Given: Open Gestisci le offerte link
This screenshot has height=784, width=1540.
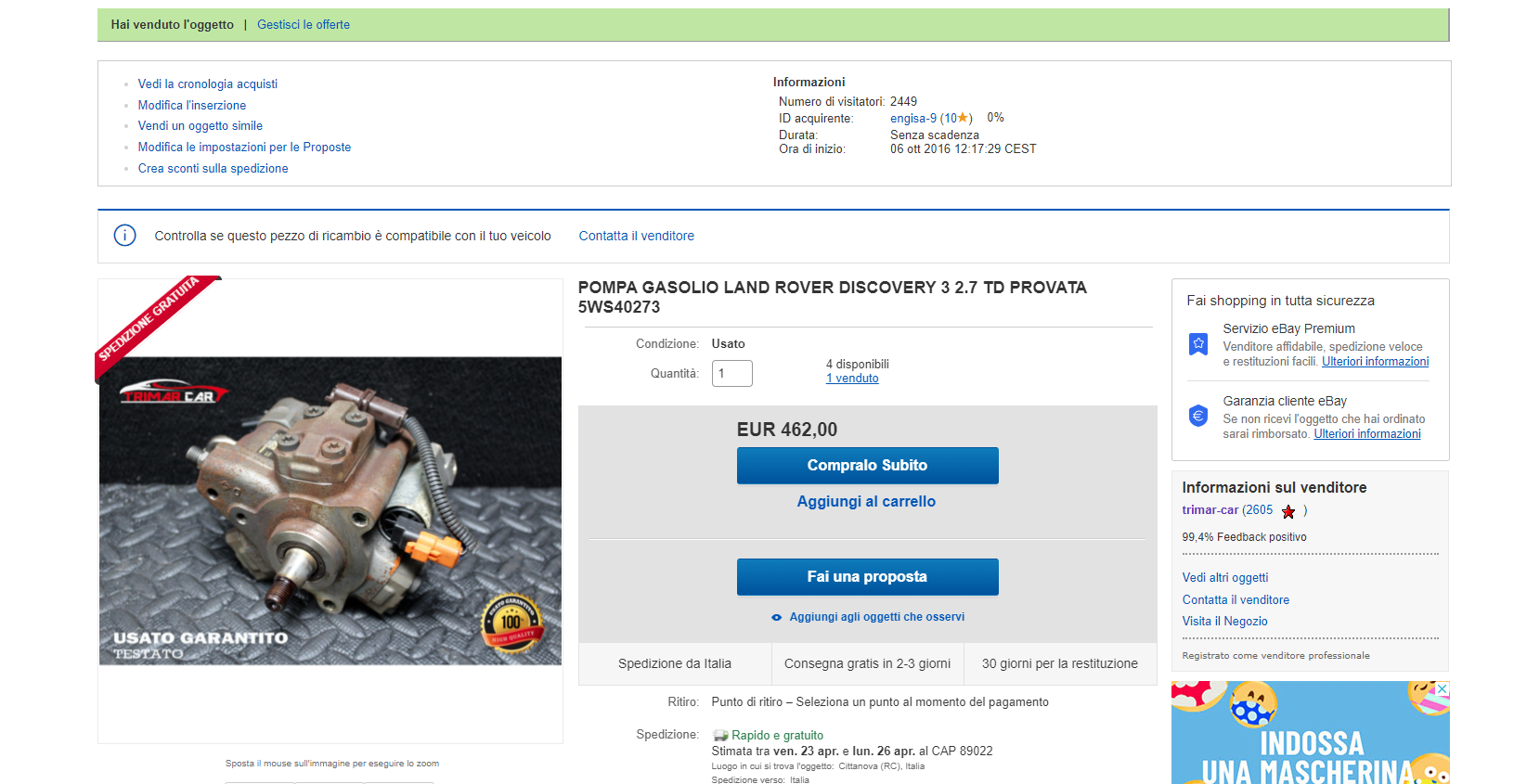Looking at the screenshot, I should tap(304, 25).
